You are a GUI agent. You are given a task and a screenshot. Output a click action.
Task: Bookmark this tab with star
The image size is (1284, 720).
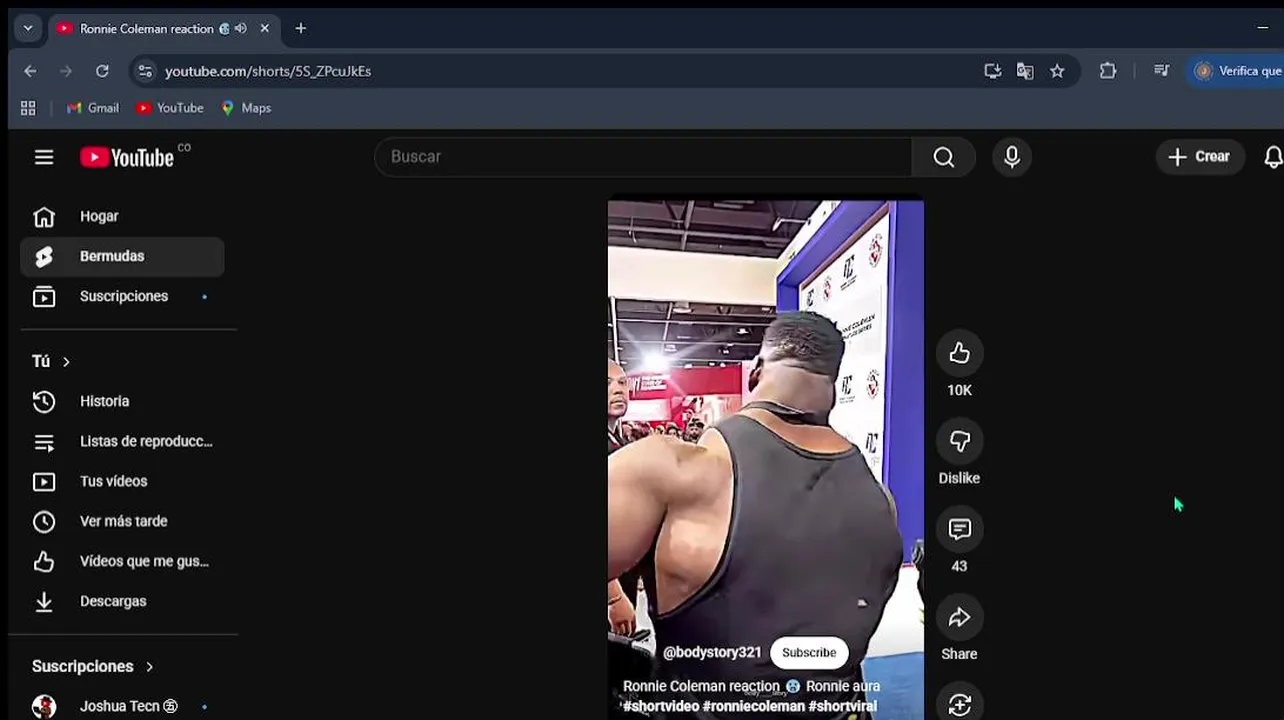tap(1057, 71)
